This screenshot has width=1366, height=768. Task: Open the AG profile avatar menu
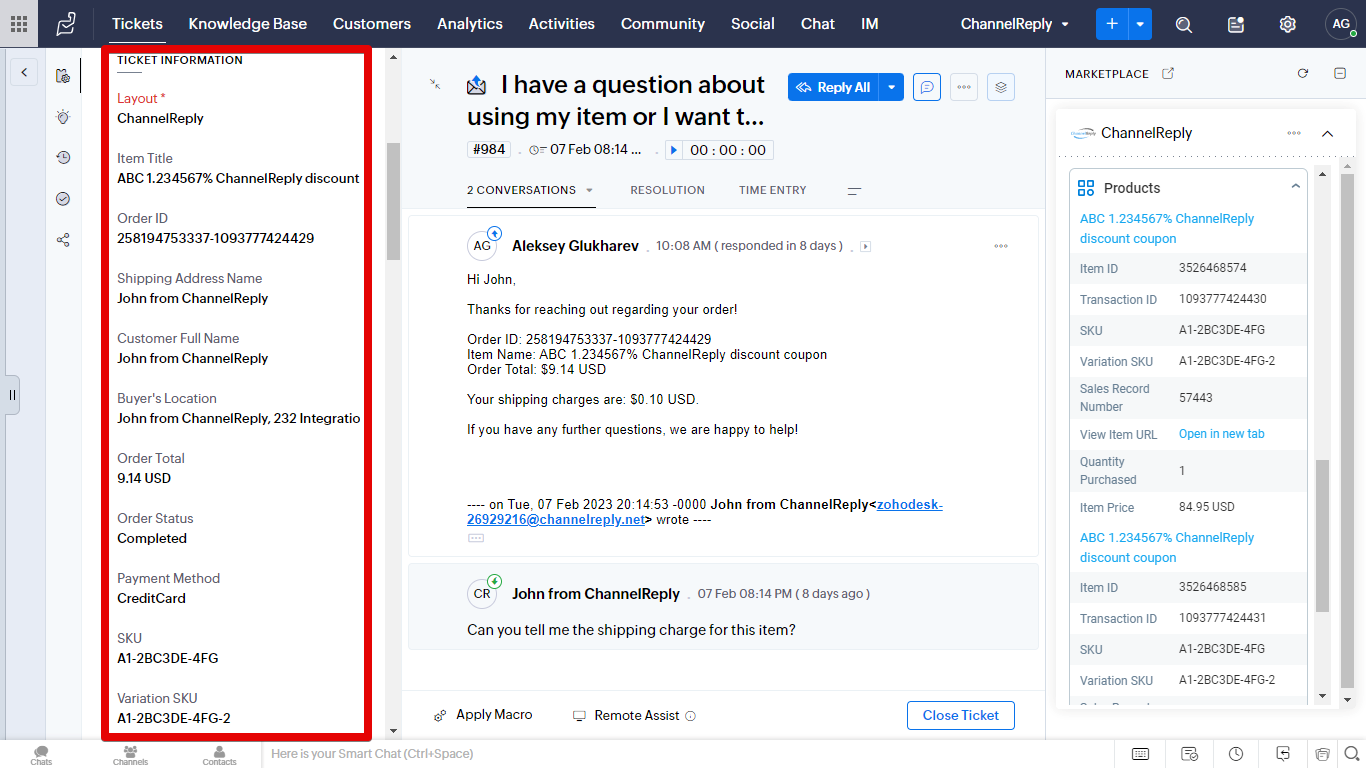[1340, 24]
